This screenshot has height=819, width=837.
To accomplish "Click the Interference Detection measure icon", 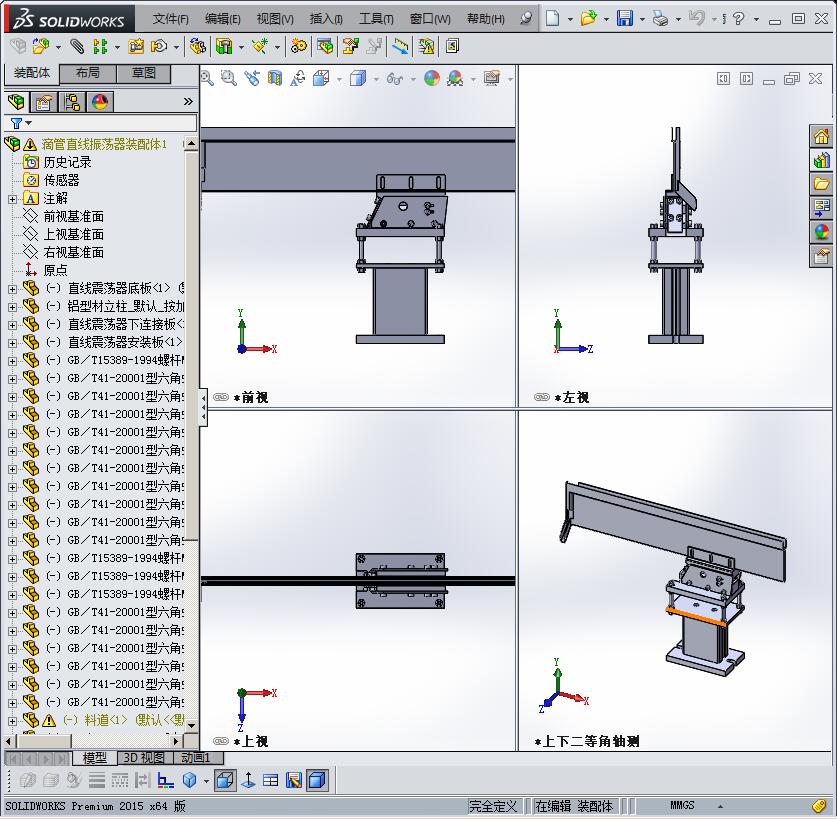I will click(x=400, y=46).
